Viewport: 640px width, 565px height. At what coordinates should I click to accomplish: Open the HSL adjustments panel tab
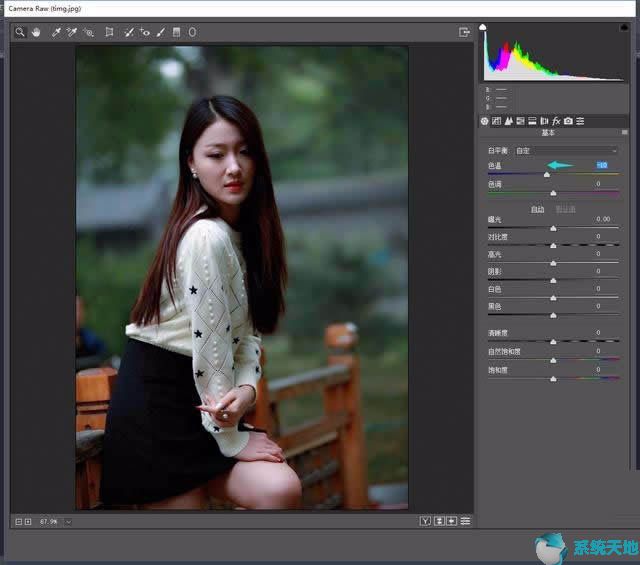coord(520,121)
